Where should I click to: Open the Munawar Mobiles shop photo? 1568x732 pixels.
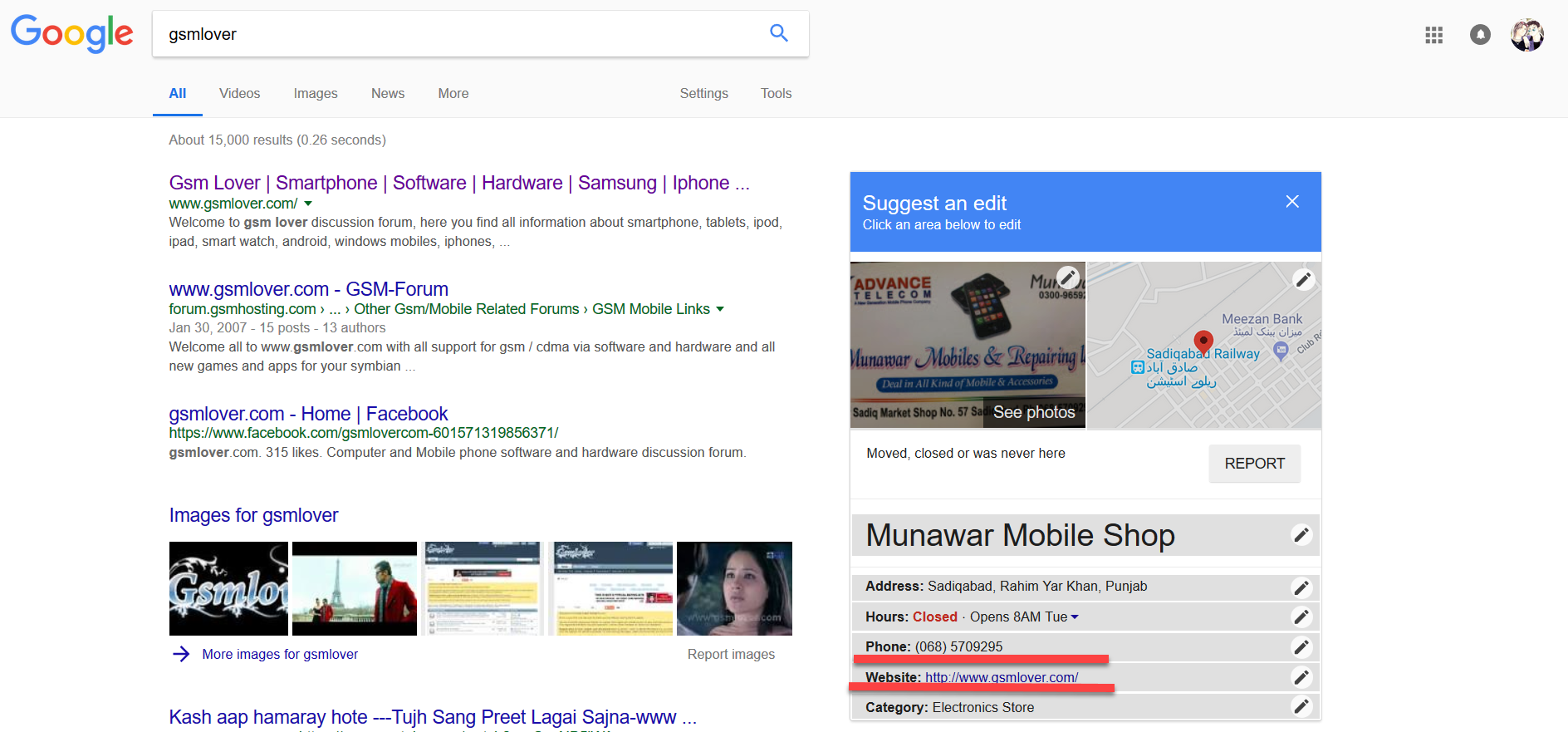(x=968, y=345)
